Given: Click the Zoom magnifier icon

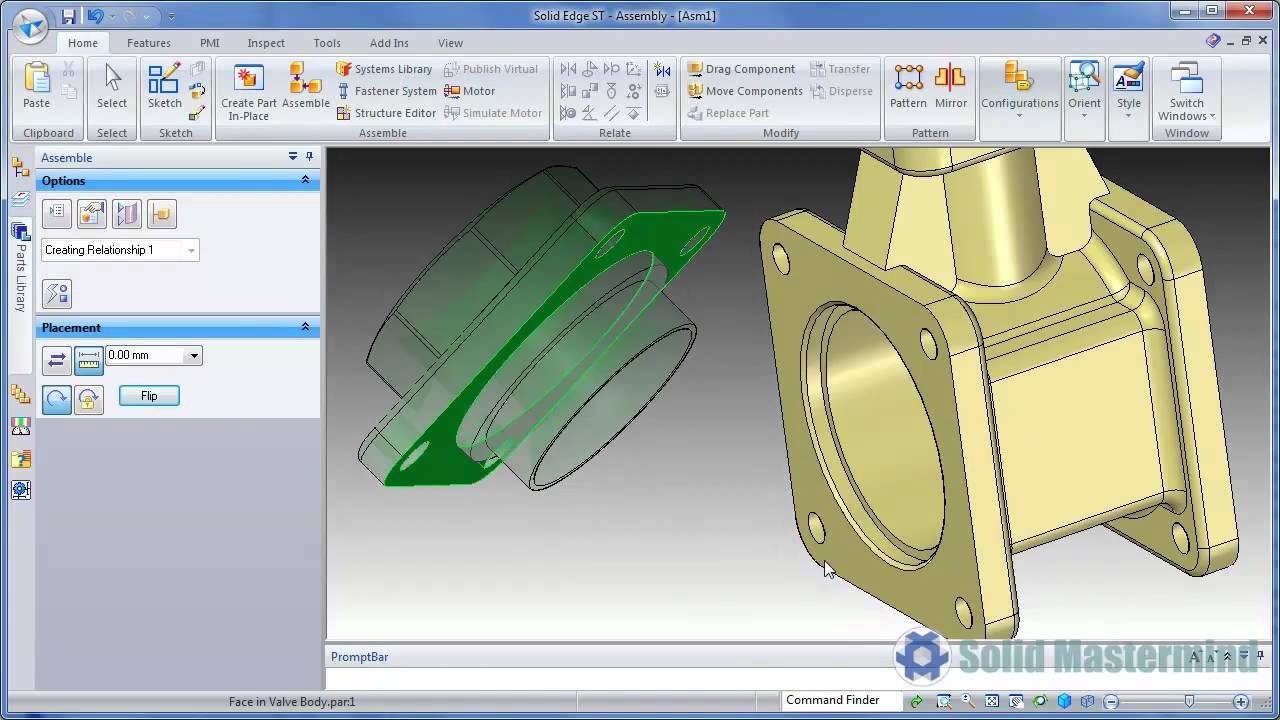Looking at the screenshot, I should click(x=968, y=702).
